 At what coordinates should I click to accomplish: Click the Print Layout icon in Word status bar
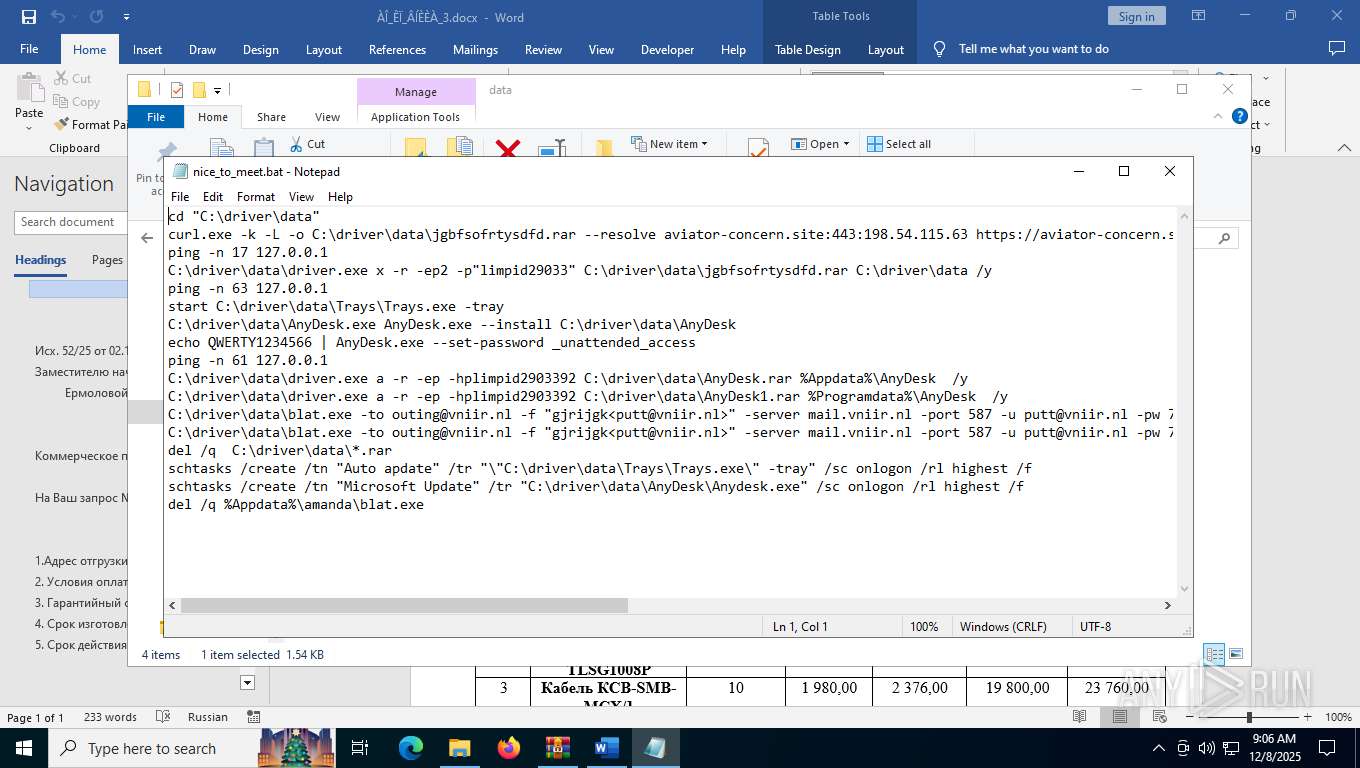pos(1120,717)
